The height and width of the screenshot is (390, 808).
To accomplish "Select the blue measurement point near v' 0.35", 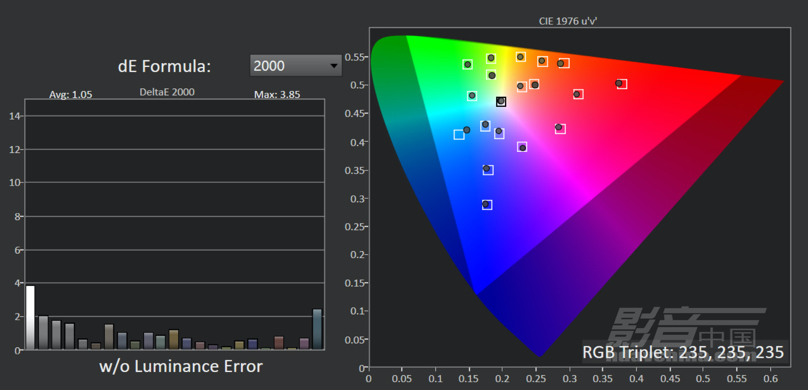I will (486, 168).
